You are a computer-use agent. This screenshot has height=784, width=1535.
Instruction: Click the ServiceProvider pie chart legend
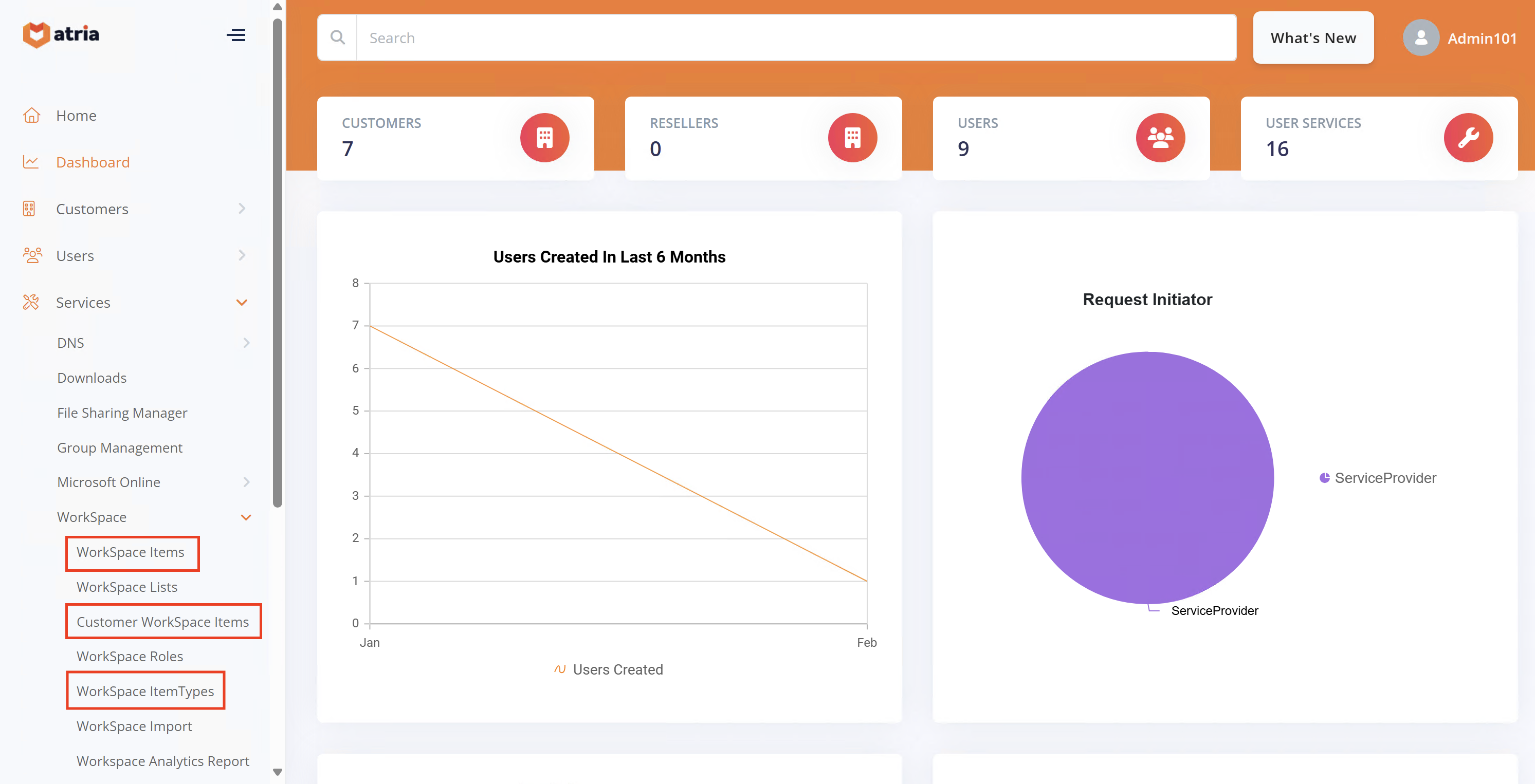(1377, 477)
